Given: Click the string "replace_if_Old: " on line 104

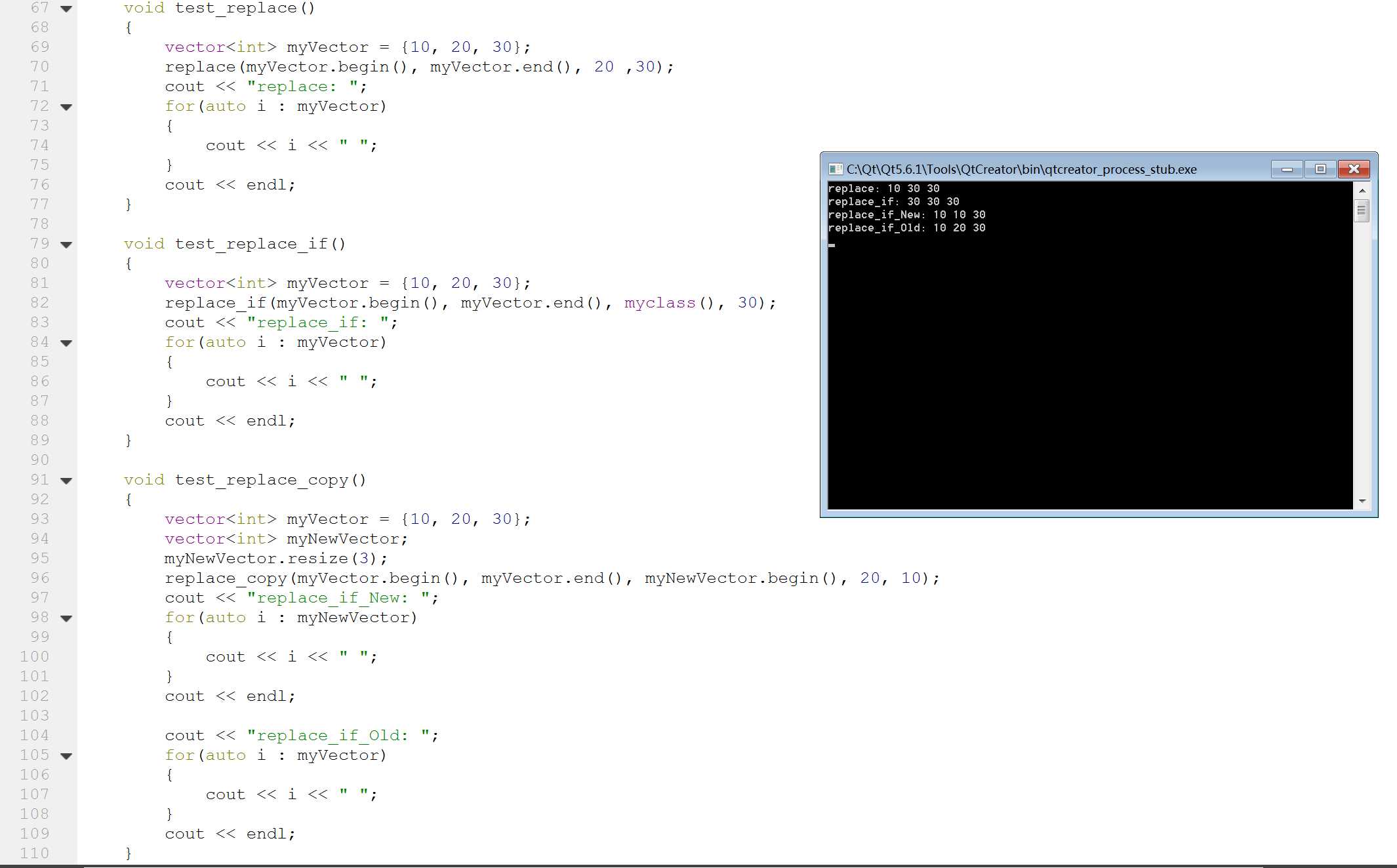Looking at the screenshot, I should [x=338, y=736].
